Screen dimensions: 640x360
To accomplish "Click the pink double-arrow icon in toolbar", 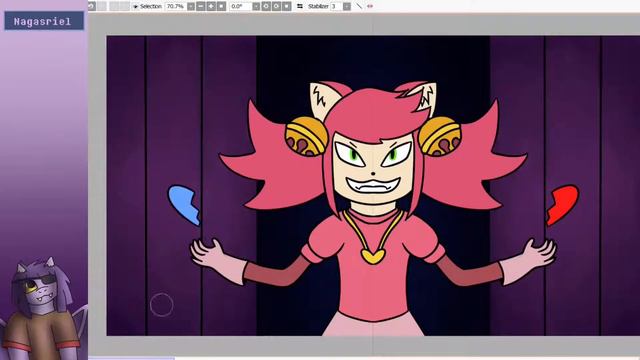I will (x=370, y=6).
